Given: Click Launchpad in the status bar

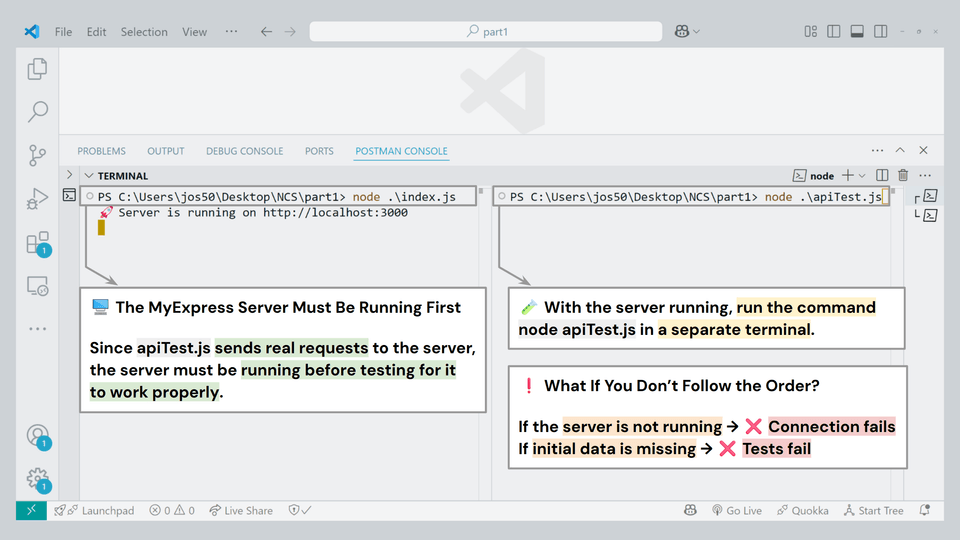Looking at the screenshot, I should click(x=94, y=511).
